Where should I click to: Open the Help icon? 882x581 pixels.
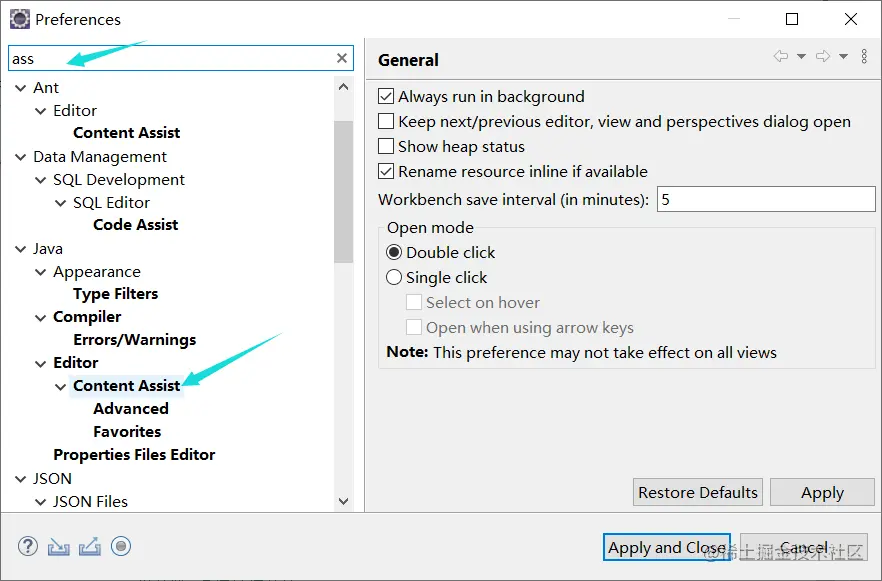pyautogui.click(x=28, y=546)
